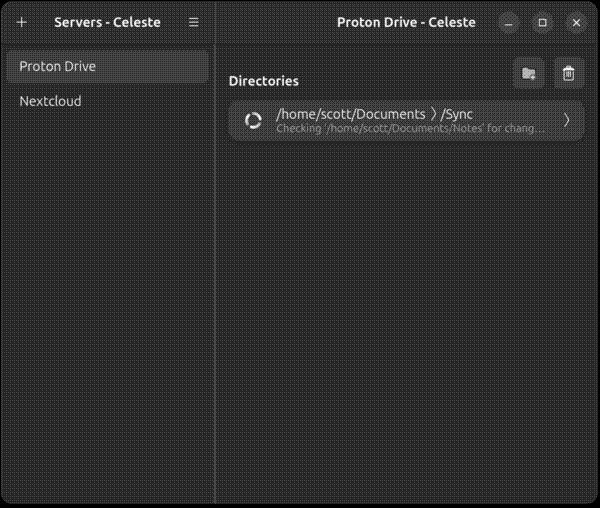Select Proton Drive server in sidebar
The image size is (600, 508).
pyautogui.click(x=108, y=67)
